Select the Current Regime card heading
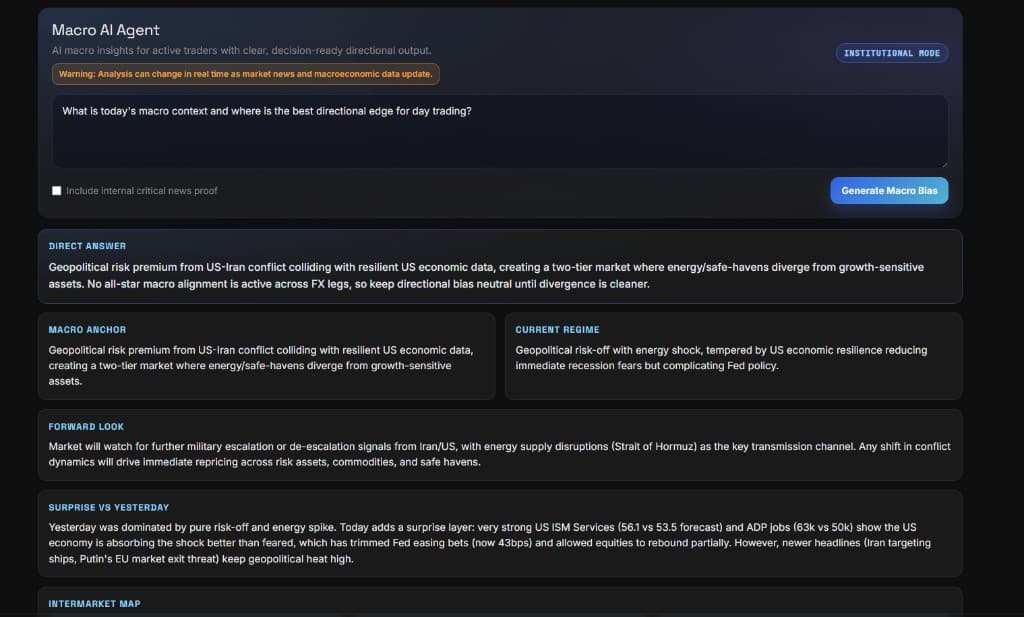Screen dimensions: 1024x617 pos(557,329)
